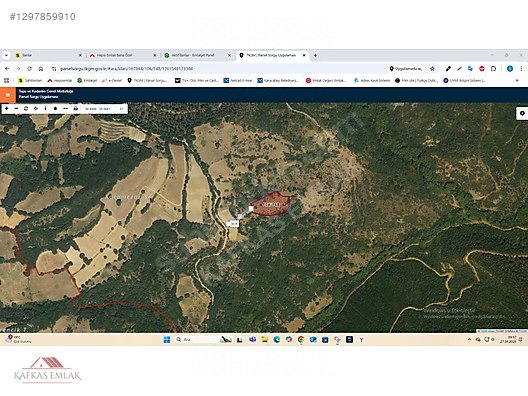
Task: Click the print icon in map toolbar
Action: [x=75, y=108]
